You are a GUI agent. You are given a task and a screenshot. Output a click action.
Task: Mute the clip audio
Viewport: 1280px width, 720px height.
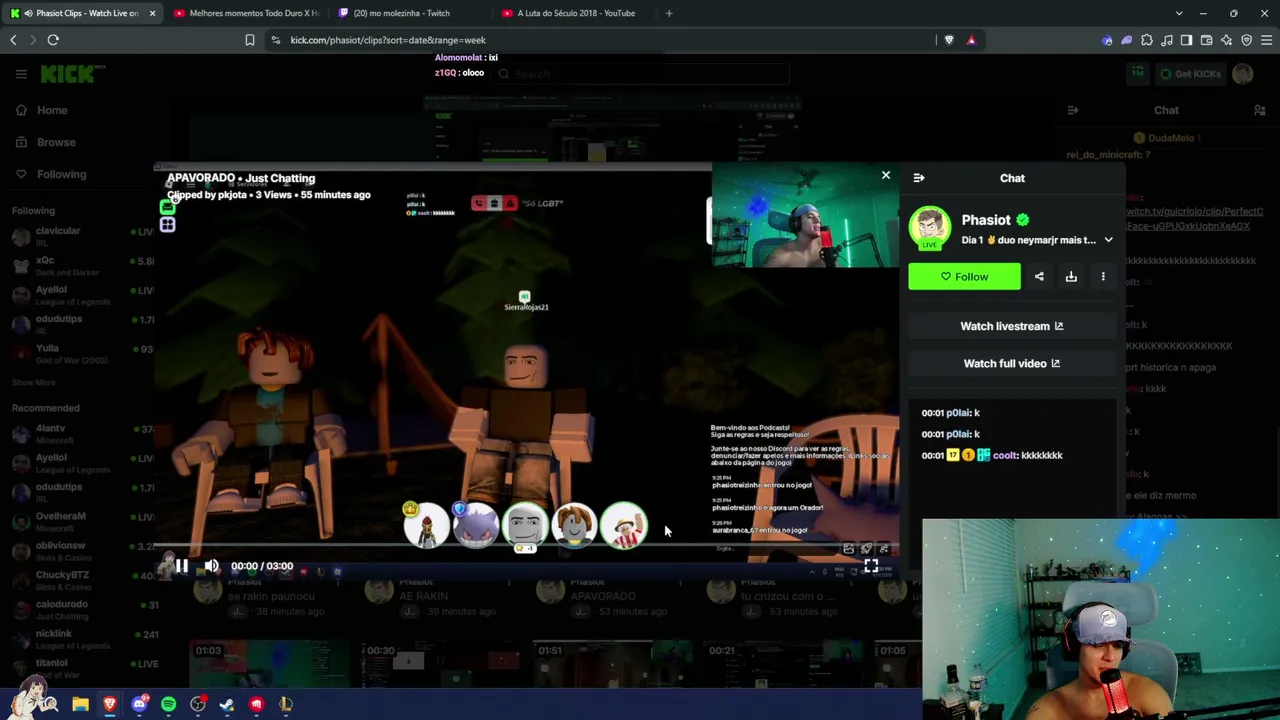pos(212,566)
